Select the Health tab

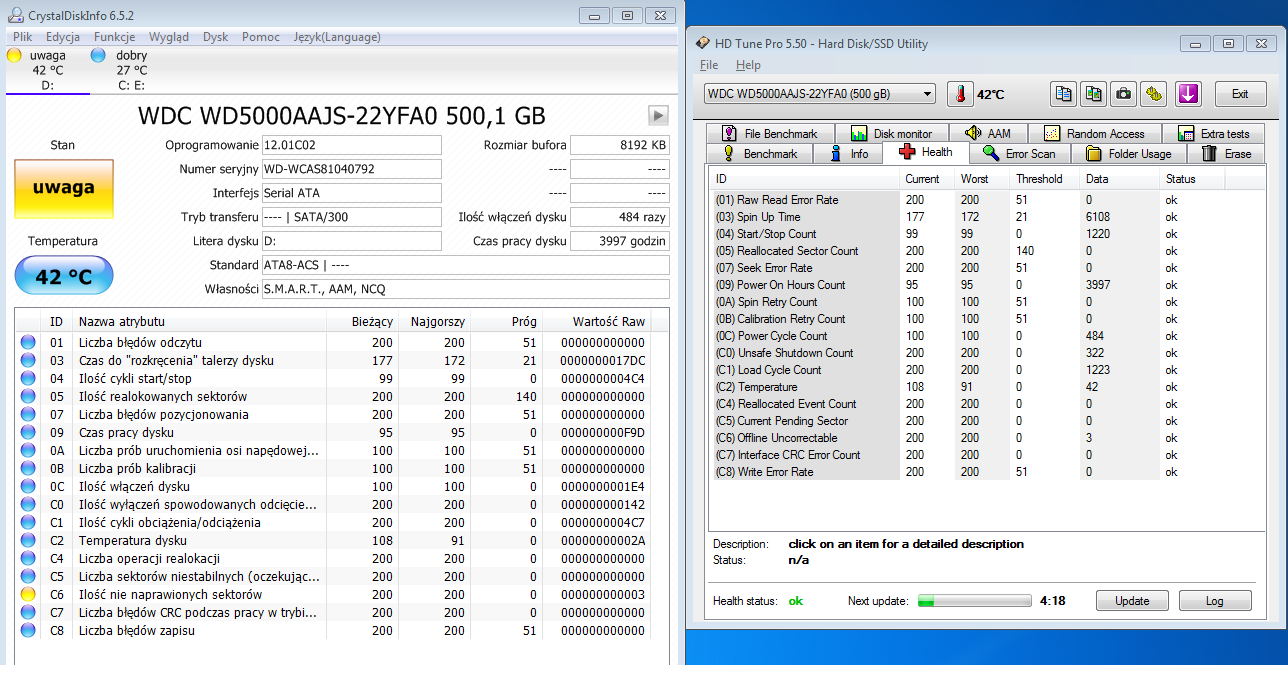[x=926, y=152]
